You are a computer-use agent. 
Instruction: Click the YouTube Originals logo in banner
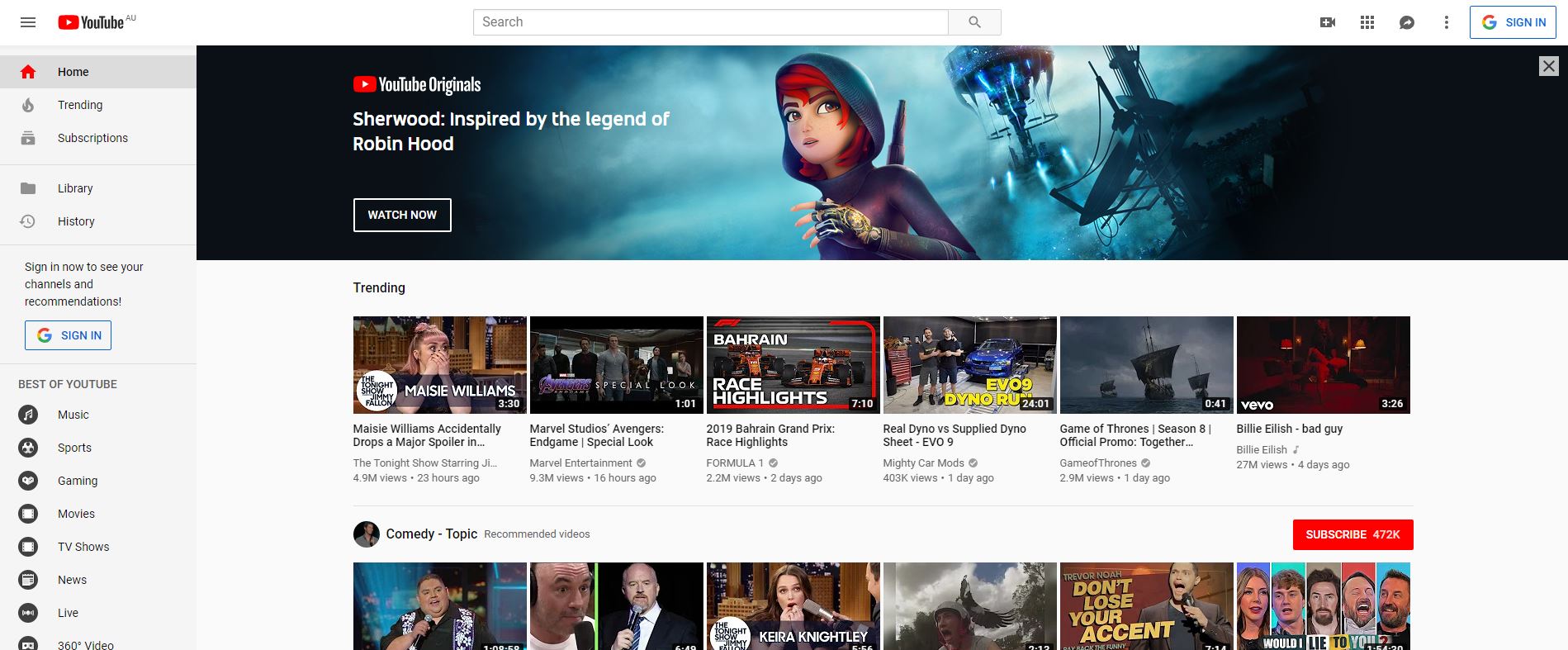[417, 84]
